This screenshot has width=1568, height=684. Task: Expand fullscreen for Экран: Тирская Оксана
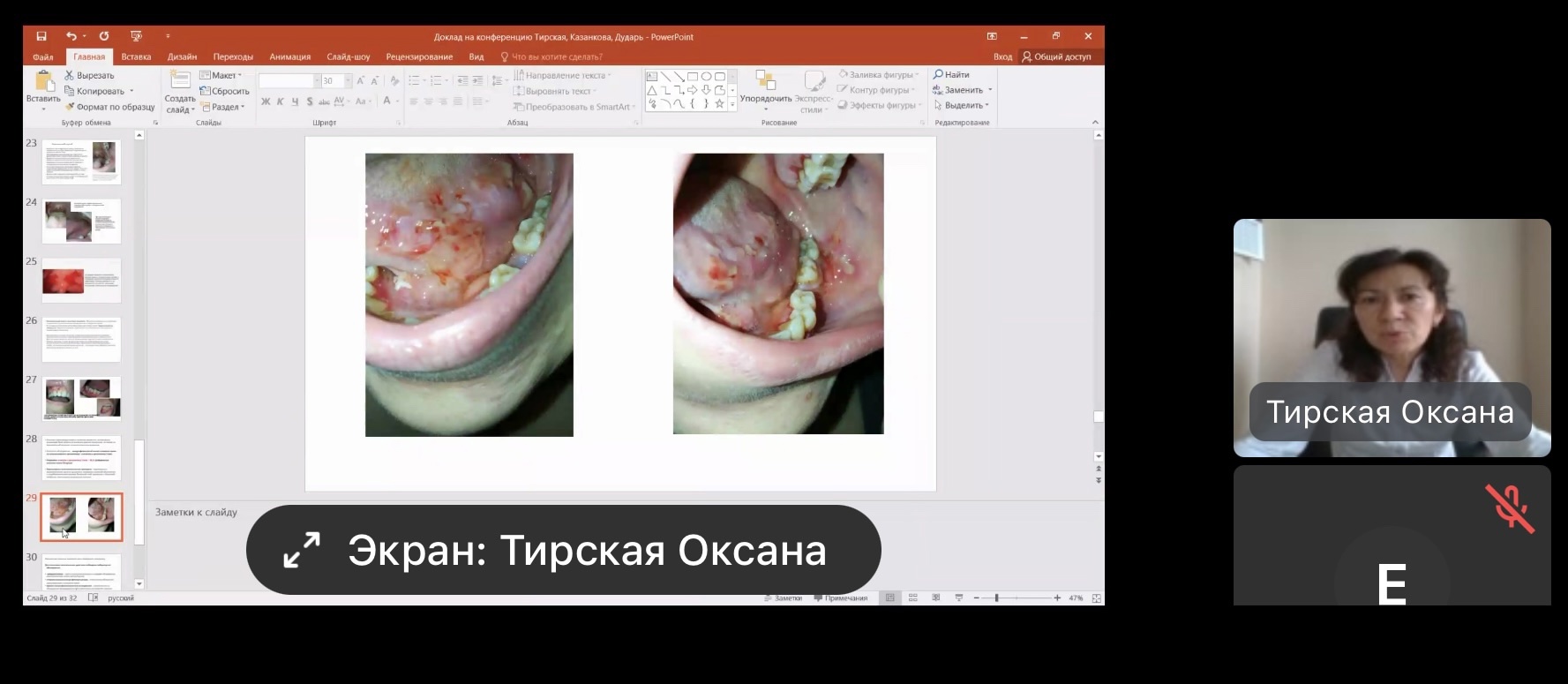point(301,550)
